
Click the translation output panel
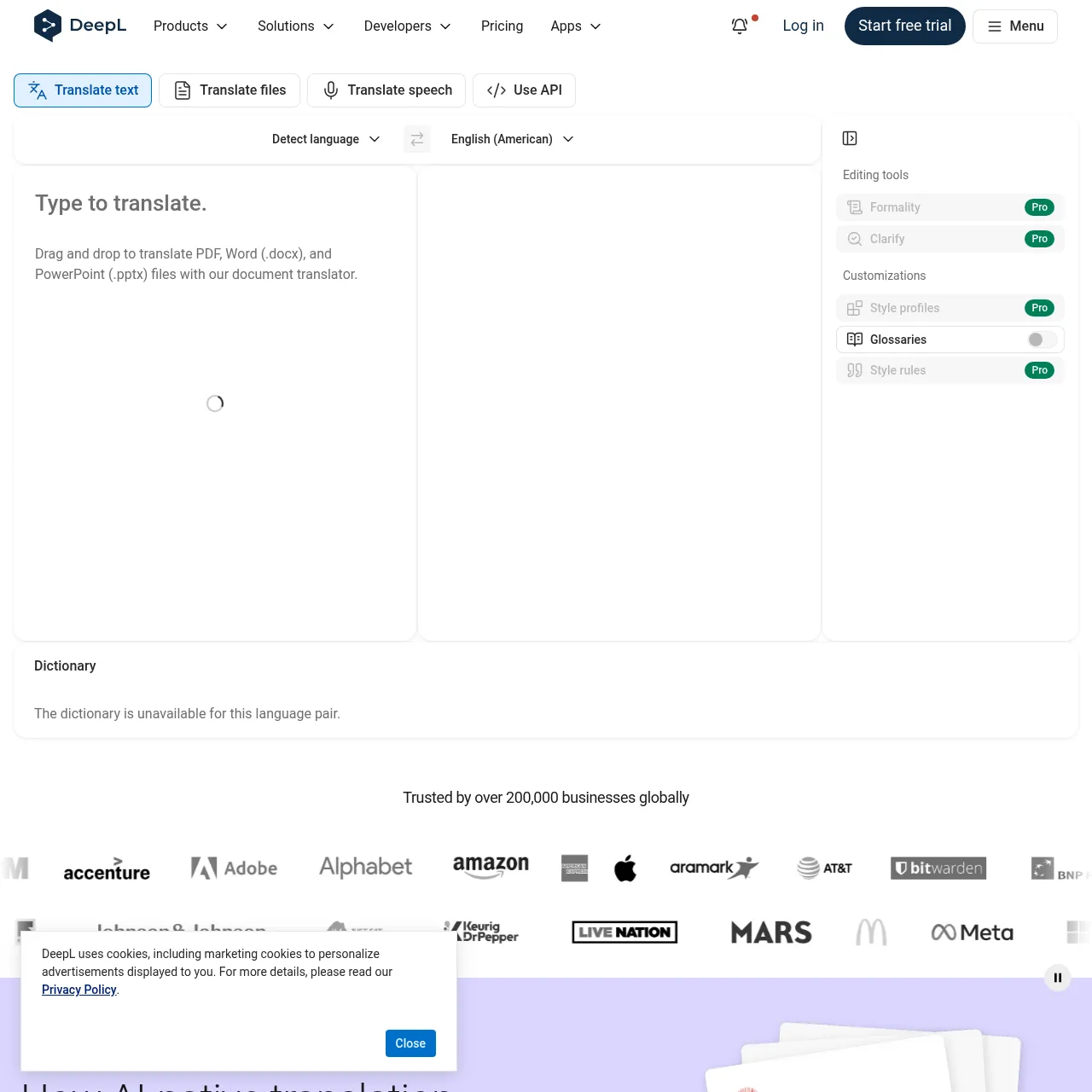(619, 403)
